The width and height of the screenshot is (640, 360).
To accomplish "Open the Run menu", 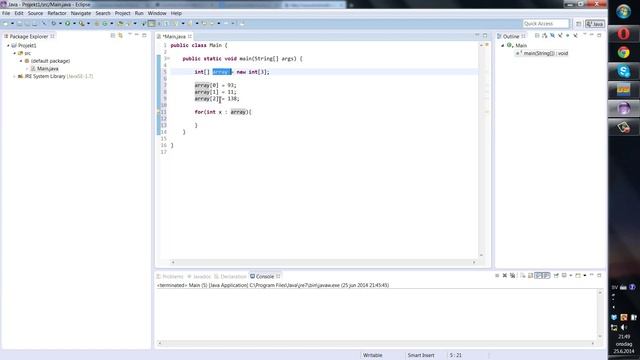I will [x=139, y=13].
